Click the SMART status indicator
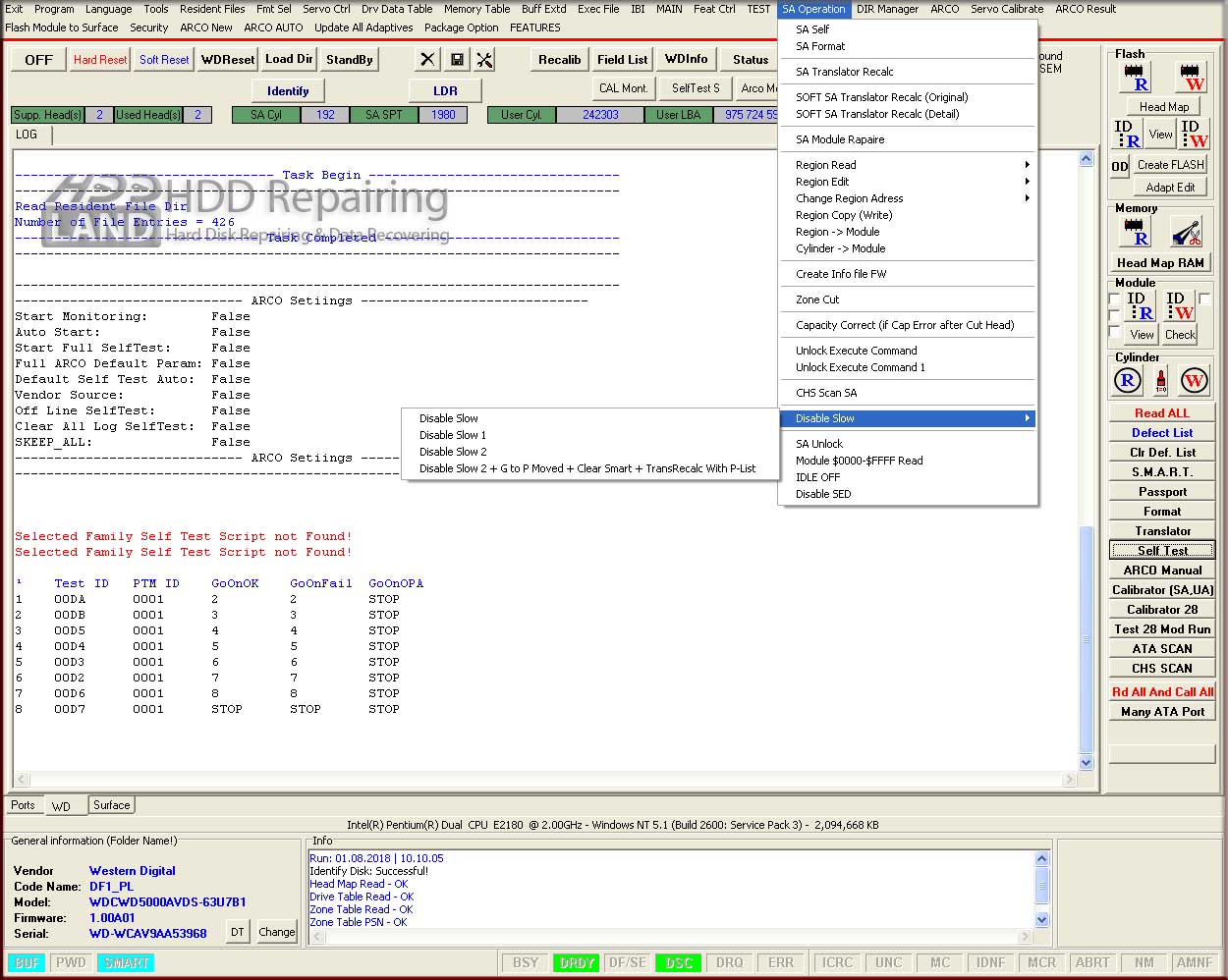 [127, 963]
